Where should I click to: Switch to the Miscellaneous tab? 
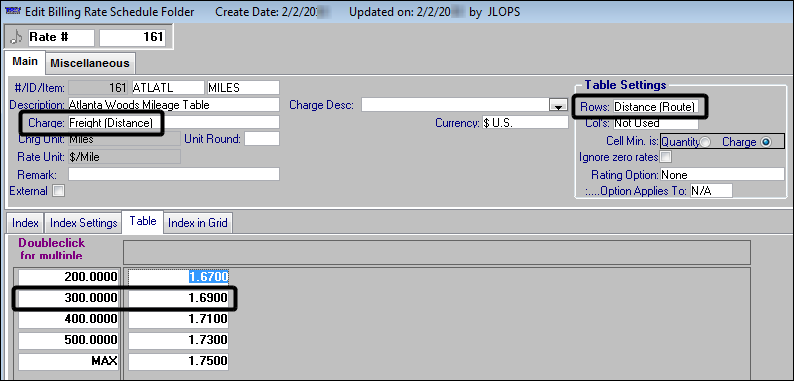(x=90, y=63)
